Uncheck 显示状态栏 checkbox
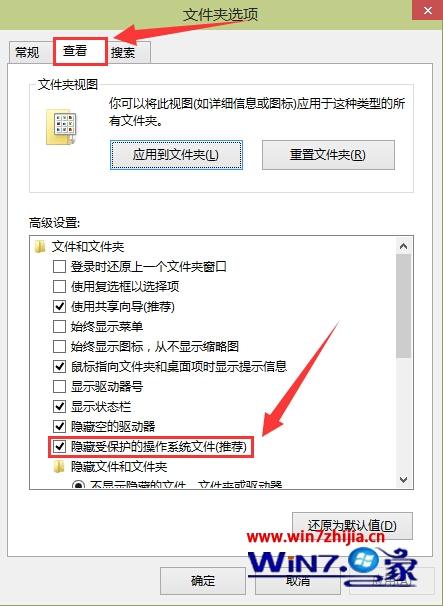 coord(59,407)
